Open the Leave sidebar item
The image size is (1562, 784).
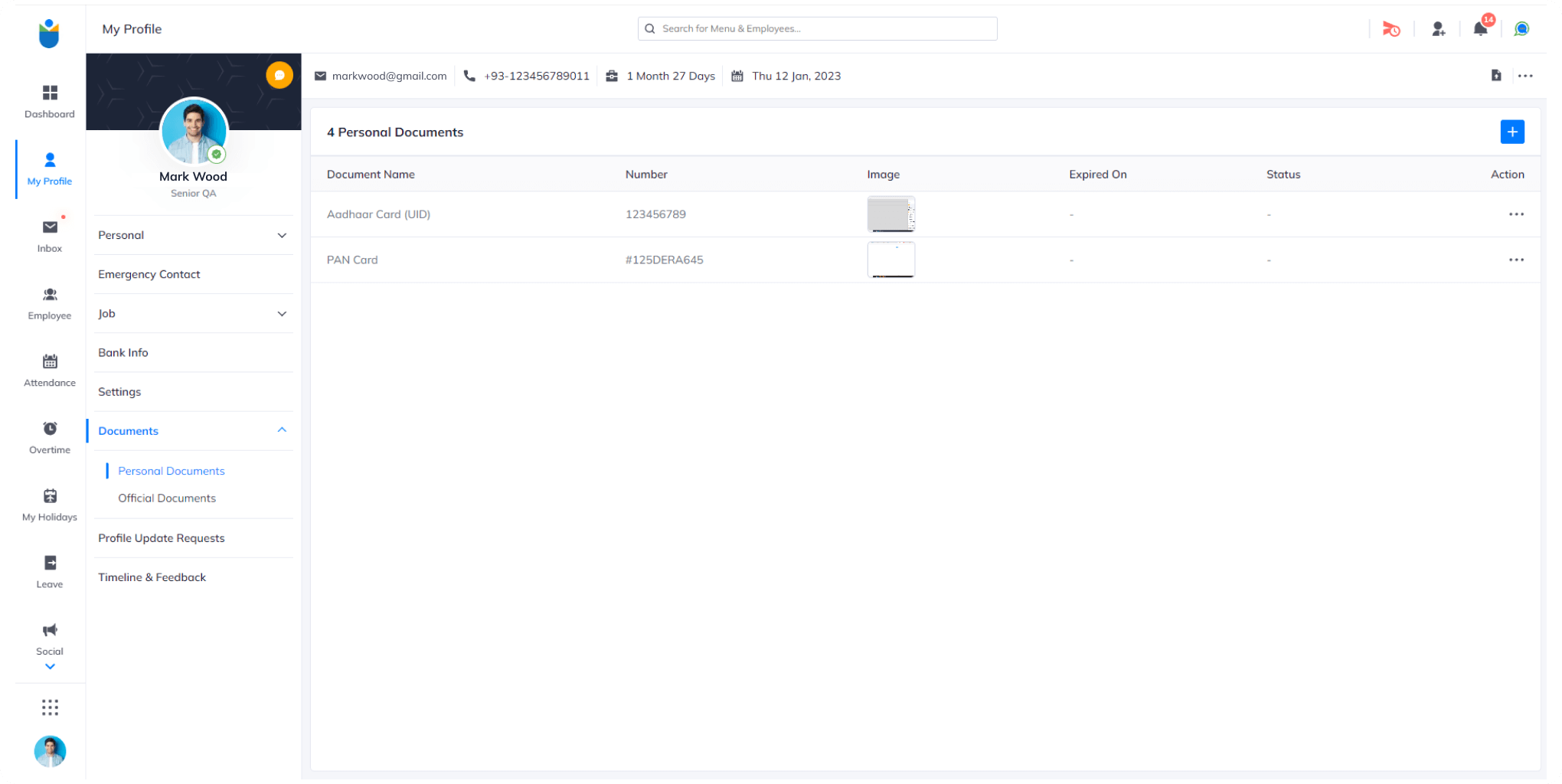point(50,572)
